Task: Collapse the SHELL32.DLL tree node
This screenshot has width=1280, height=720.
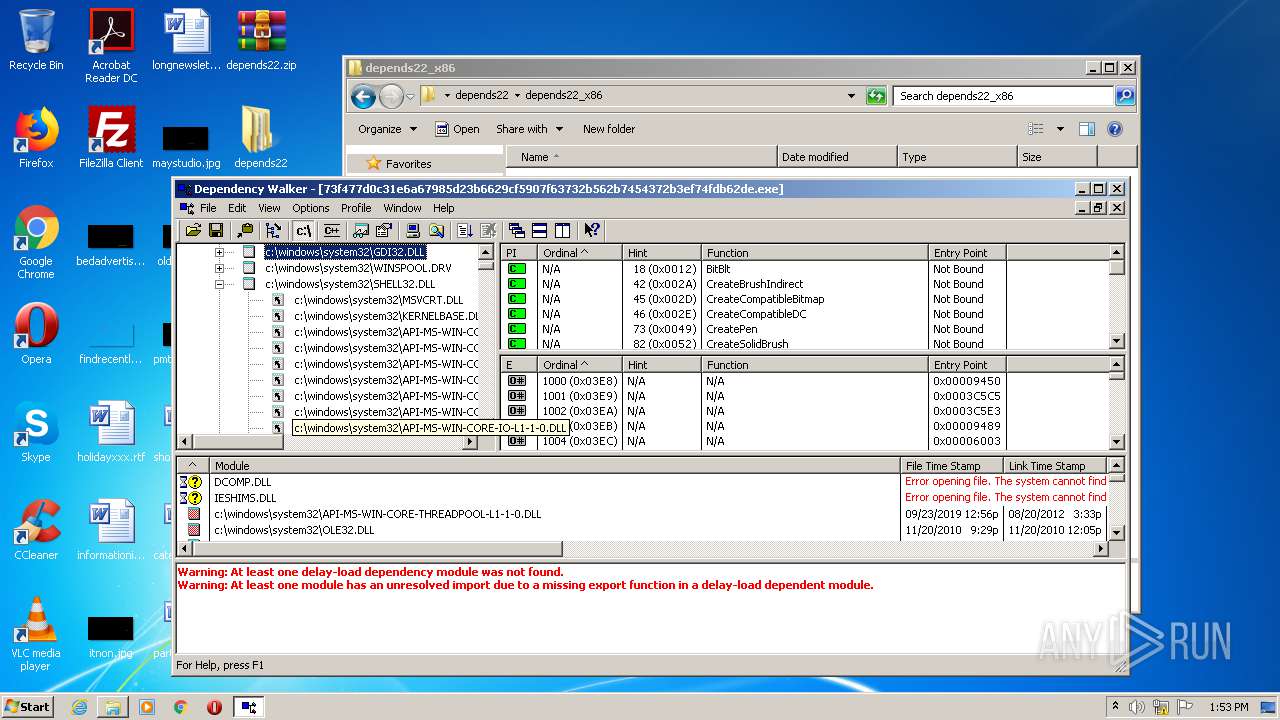Action: pos(219,284)
